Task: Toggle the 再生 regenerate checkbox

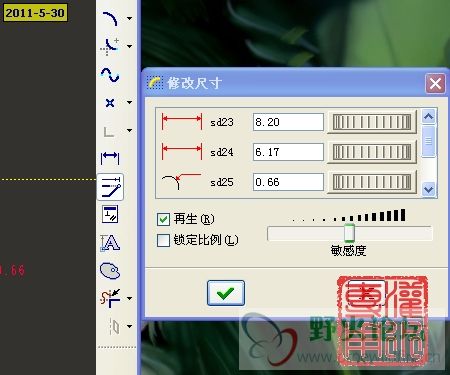Action: click(163, 219)
